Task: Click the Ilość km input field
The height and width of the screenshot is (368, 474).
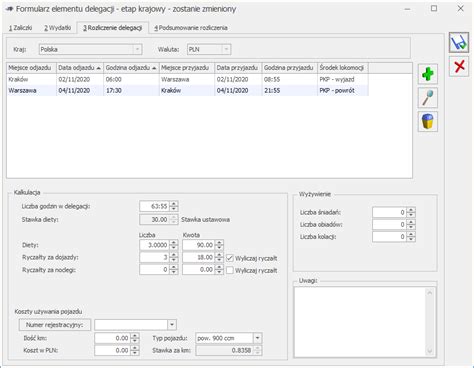Action: click(112, 338)
